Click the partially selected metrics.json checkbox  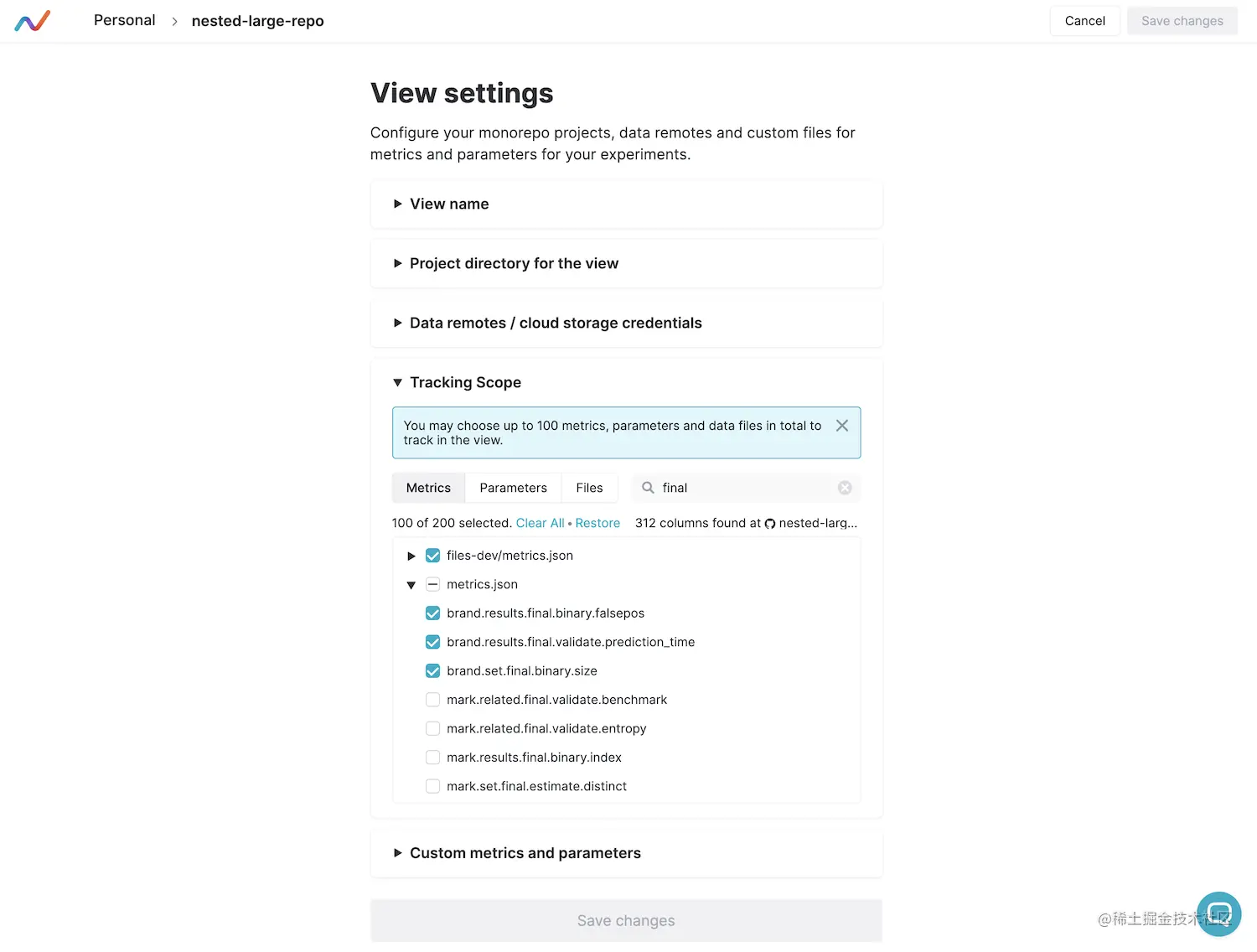[432, 584]
